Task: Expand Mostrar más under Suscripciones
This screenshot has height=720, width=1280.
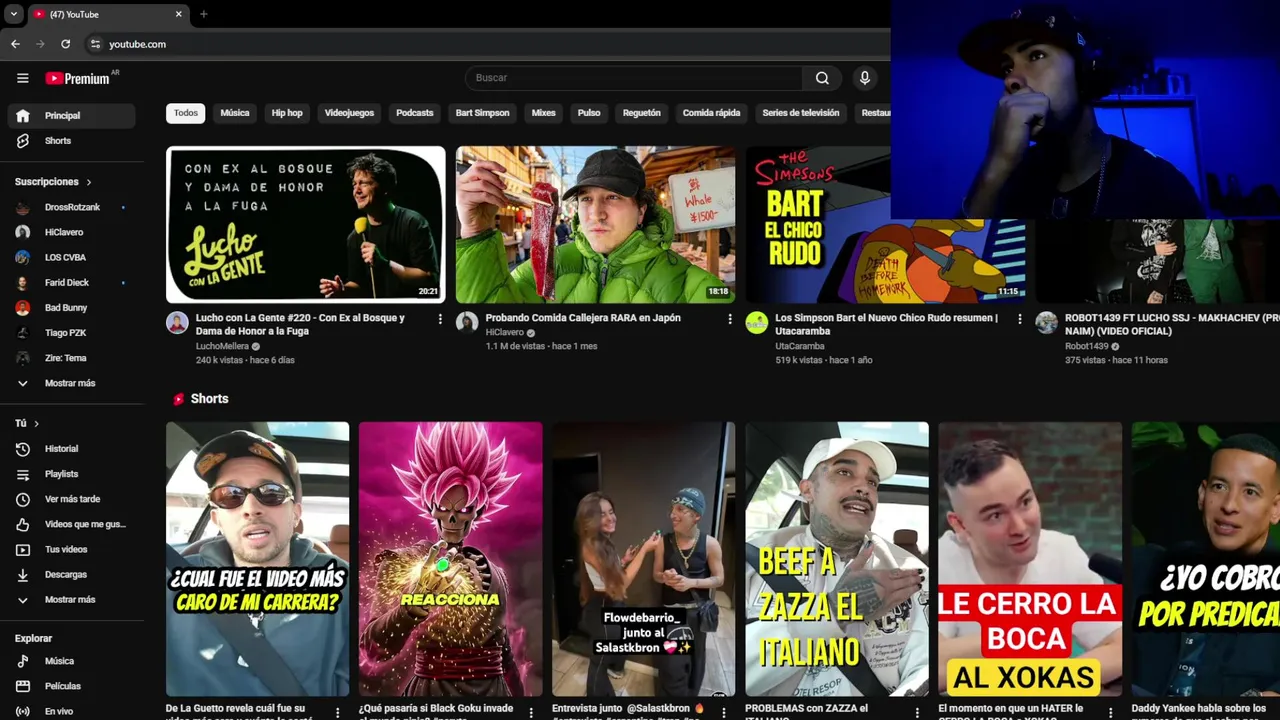Action: pos(70,383)
